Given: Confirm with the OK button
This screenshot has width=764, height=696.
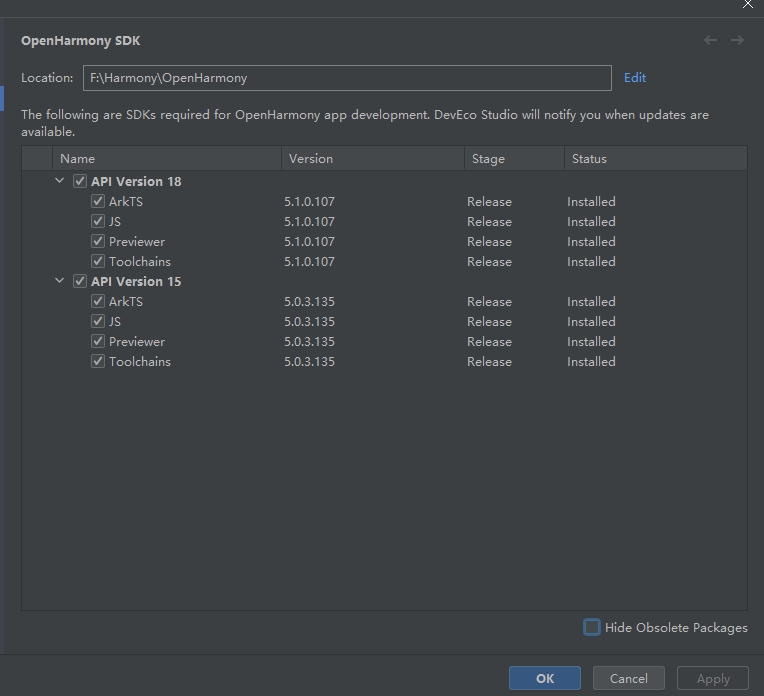Looking at the screenshot, I should pyautogui.click(x=545, y=678).
